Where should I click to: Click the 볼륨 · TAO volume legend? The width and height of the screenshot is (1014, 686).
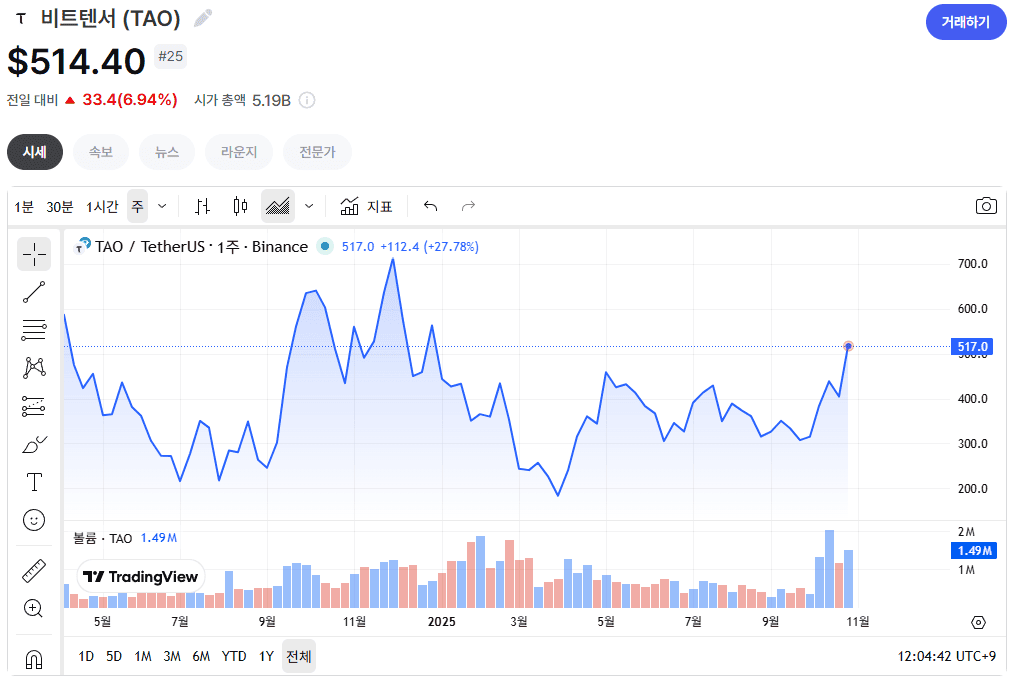point(103,538)
